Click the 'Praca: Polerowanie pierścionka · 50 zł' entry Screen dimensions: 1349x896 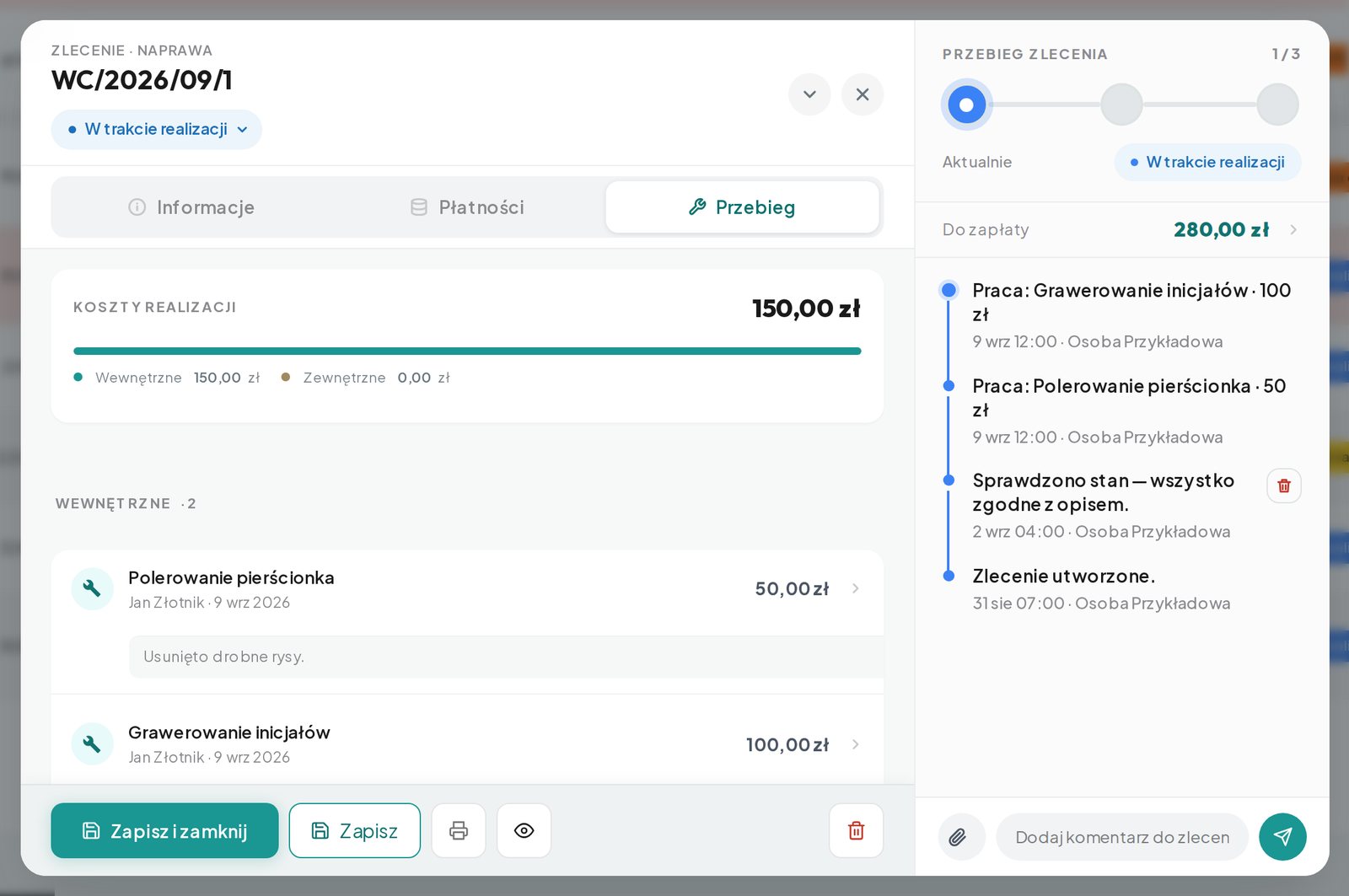coord(1129,398)
